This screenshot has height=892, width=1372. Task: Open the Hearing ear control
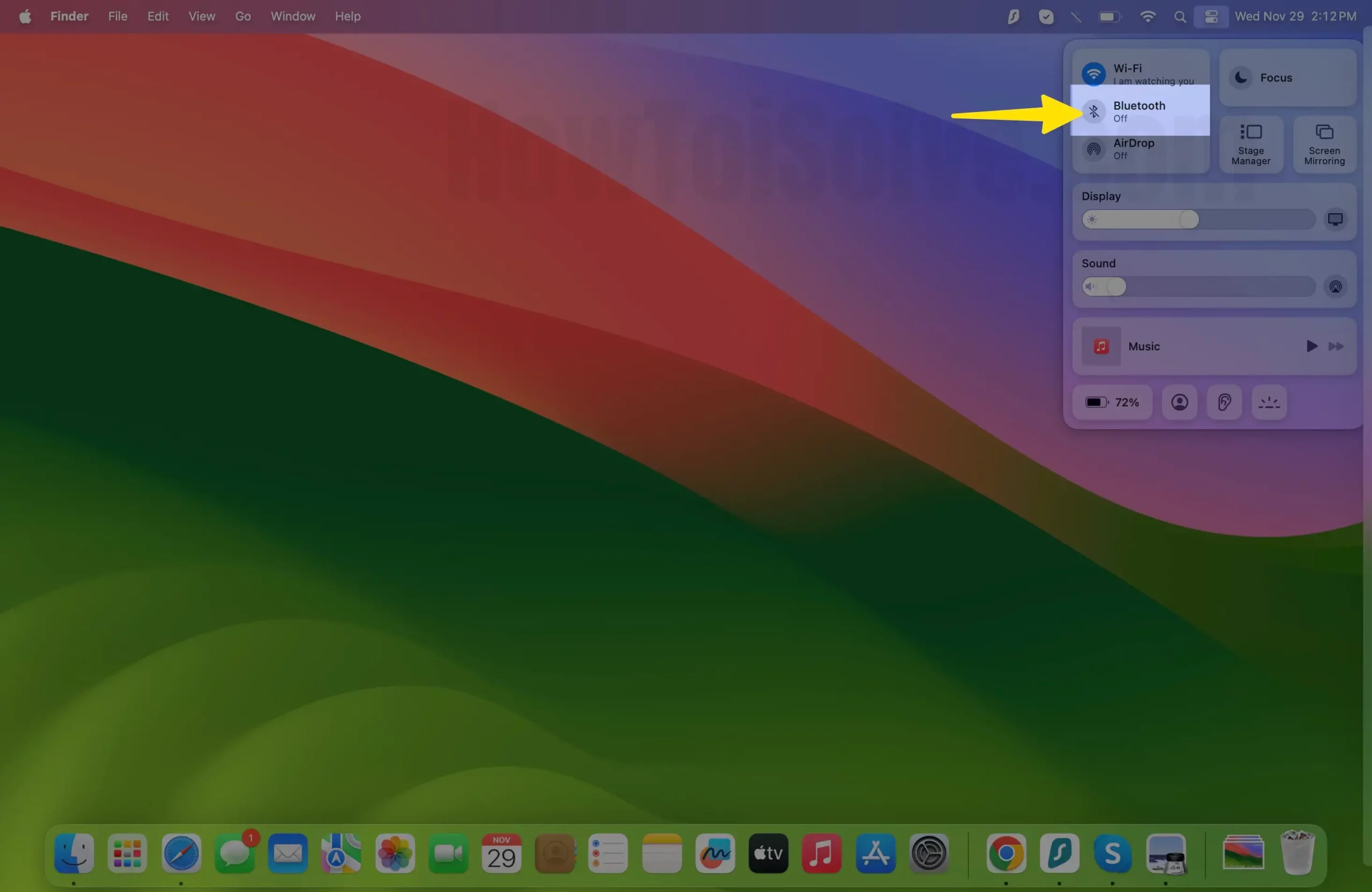click(1225, 402)
